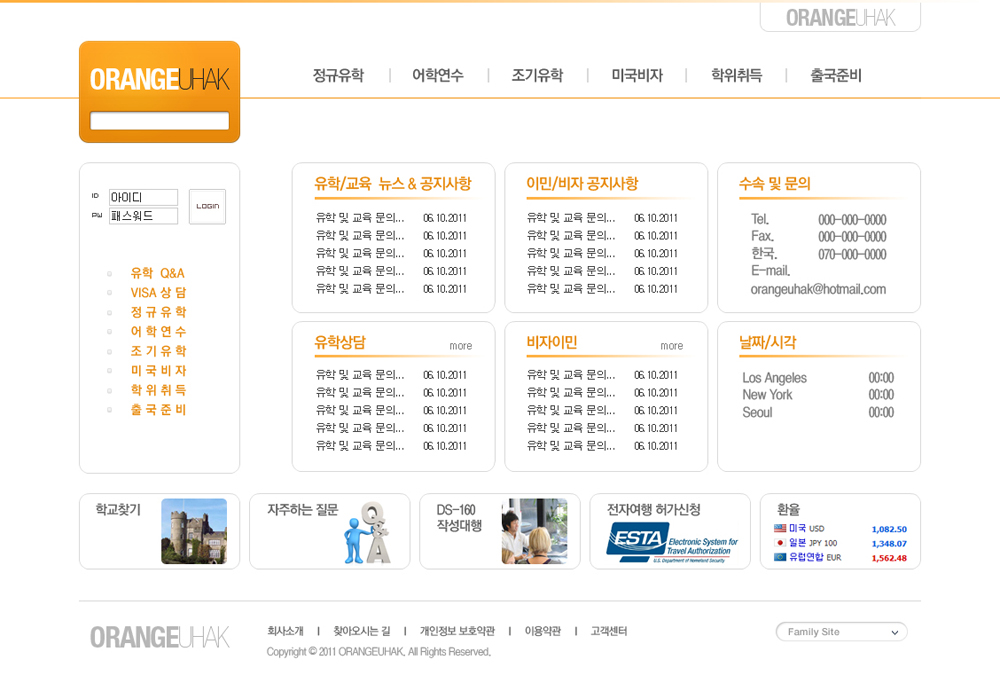Expand the Family Site dropdown
The width and height of the screenshot is (1000, 691).
pos(841,632)
